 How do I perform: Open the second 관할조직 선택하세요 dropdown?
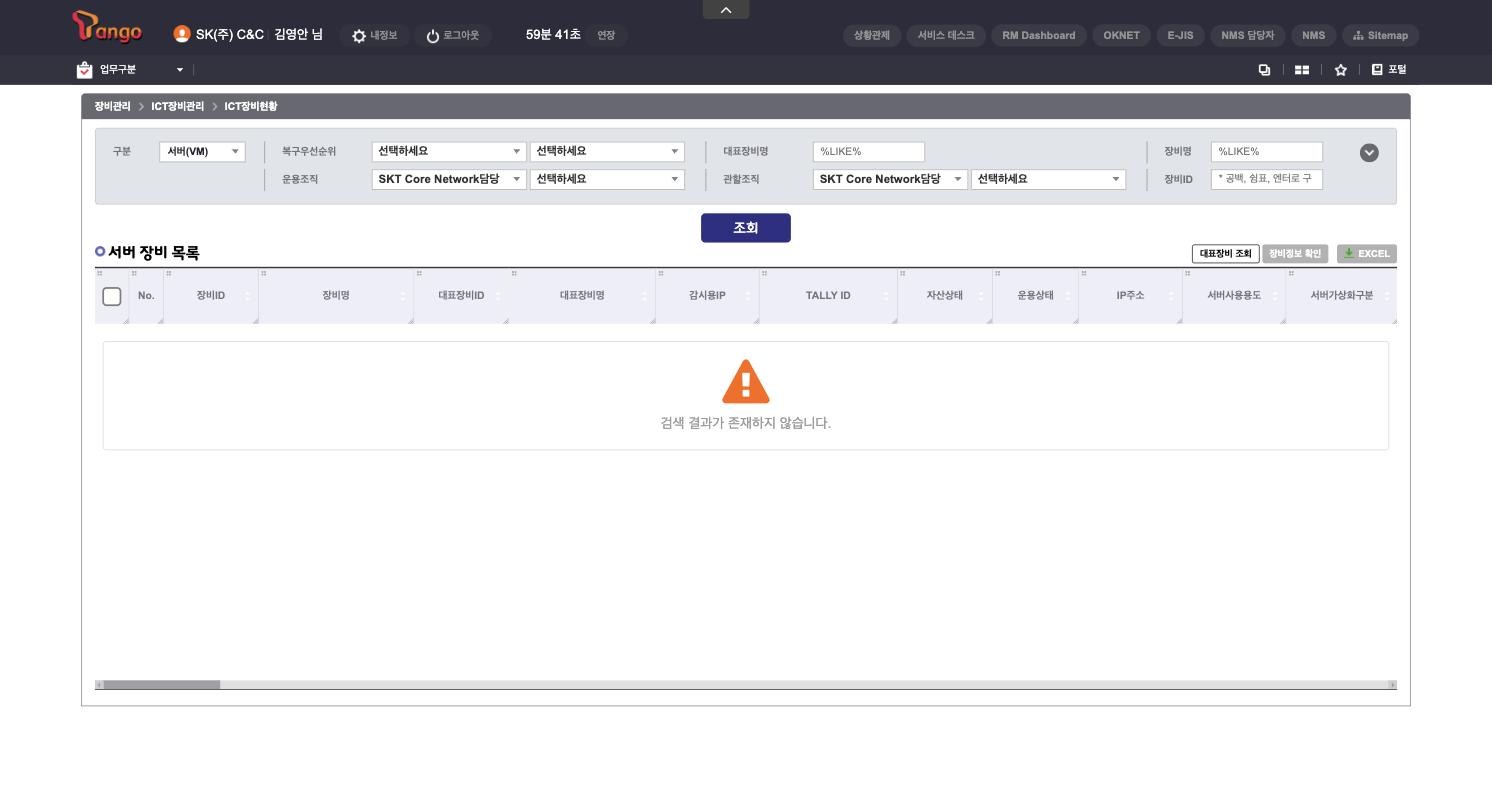click(1048, 180)
